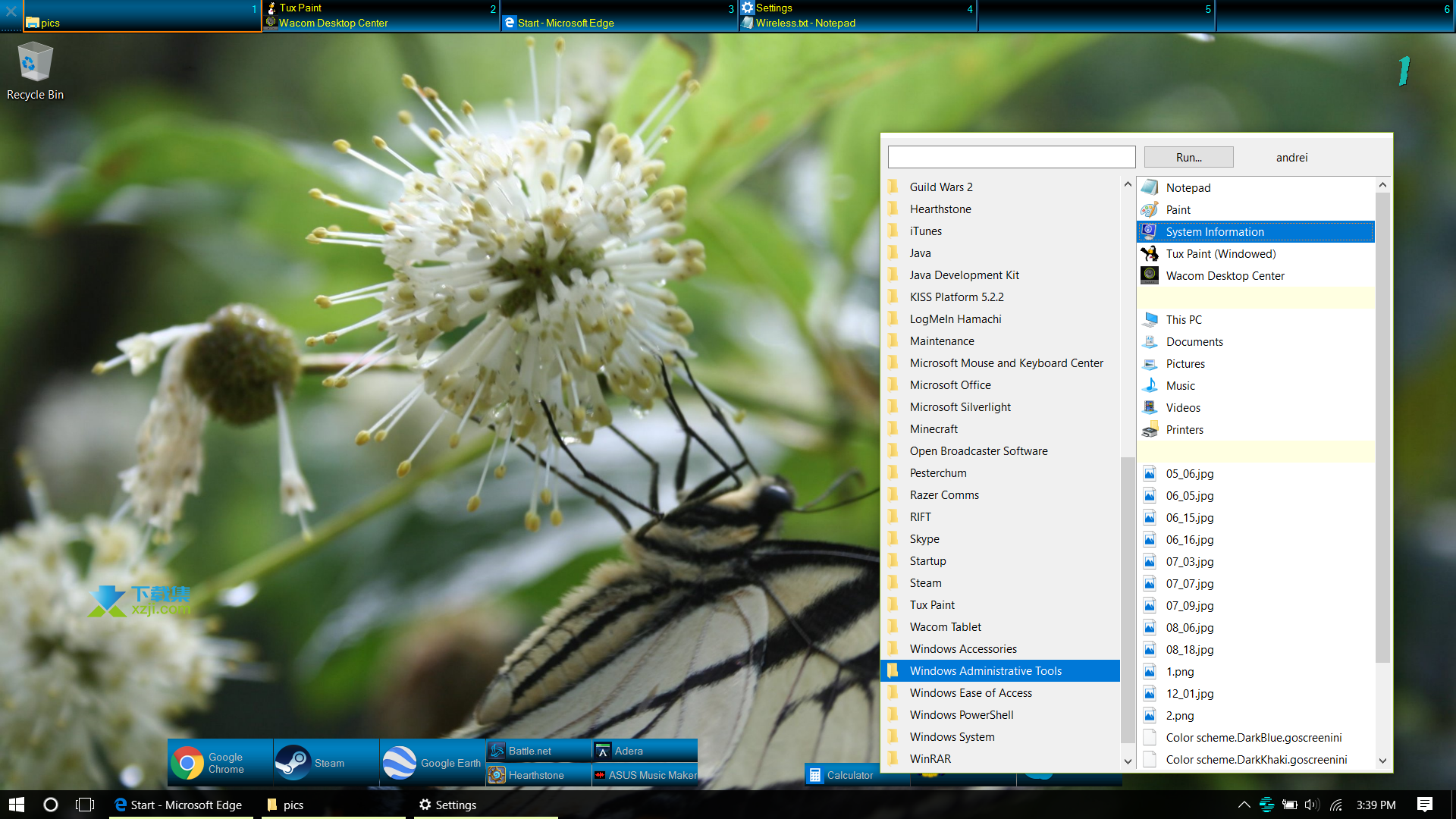Image resolution: width=1456 pixels, height=819 pixels.
Task: Click the Run button in Start menu
Action: (1189, 157)
